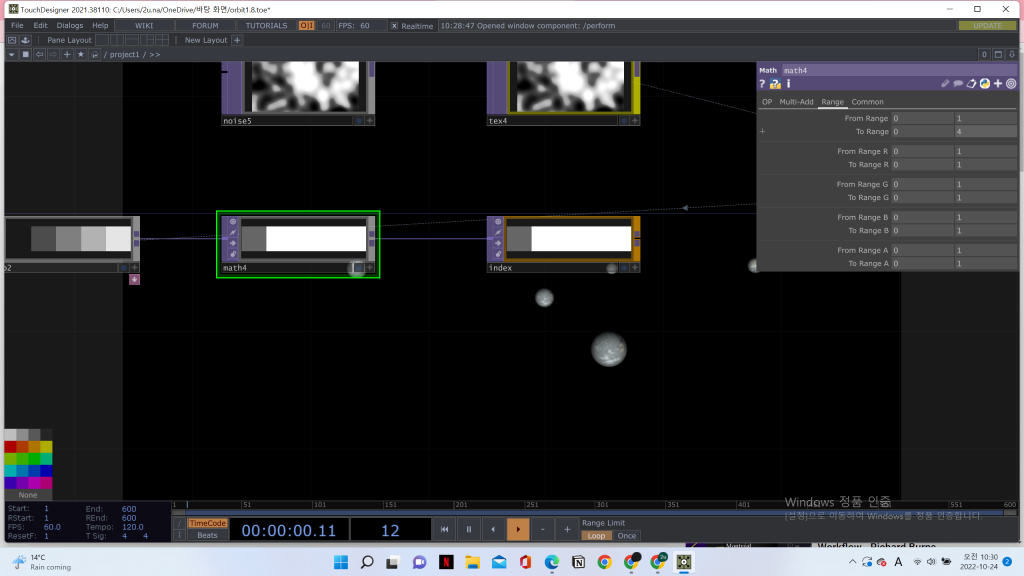Click the square icon beside pane type dropdown
The width and height of the screenshot is (1024, 576).
click(25, 54)
